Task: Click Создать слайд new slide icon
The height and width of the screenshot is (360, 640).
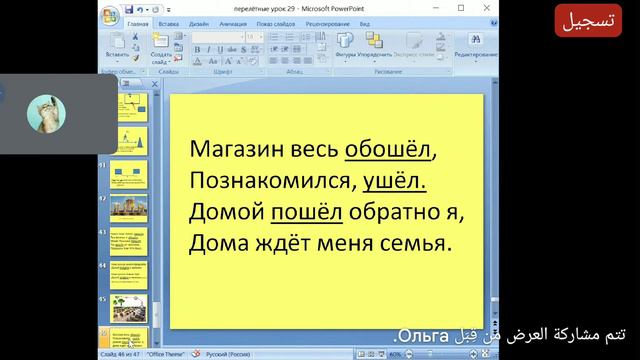Action: 160,40
